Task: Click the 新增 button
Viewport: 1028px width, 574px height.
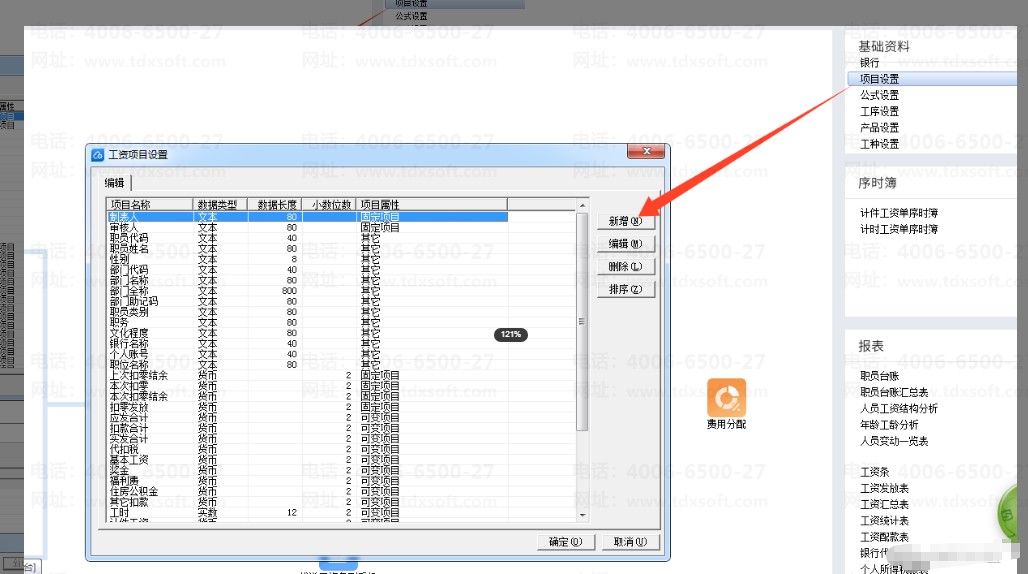Action: [x=626, y=221]
